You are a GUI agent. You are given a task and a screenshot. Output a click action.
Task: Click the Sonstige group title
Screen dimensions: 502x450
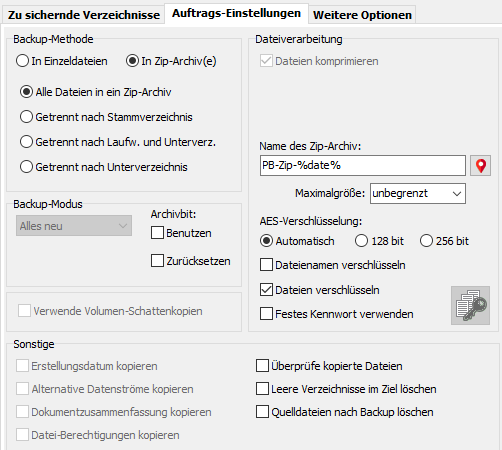click(34, 344)
